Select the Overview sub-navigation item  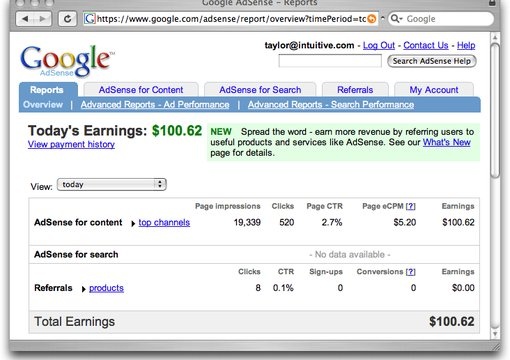pos(43,105)
